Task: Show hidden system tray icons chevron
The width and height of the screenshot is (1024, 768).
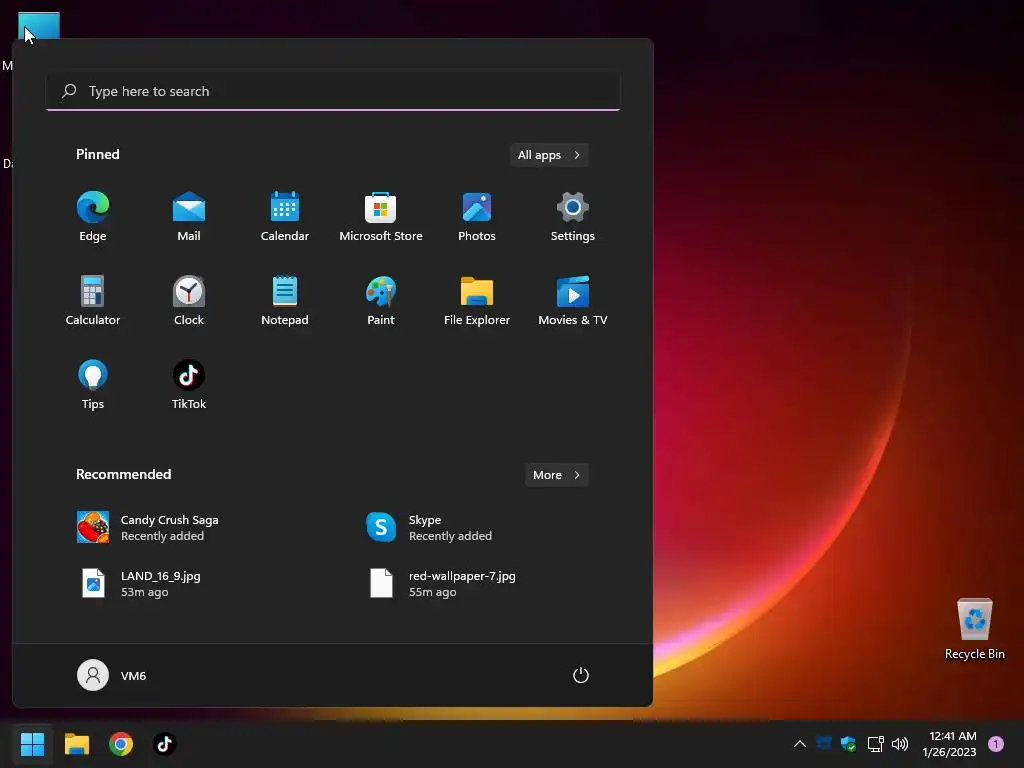Action: pyautogui.click(x=799, y=744)
